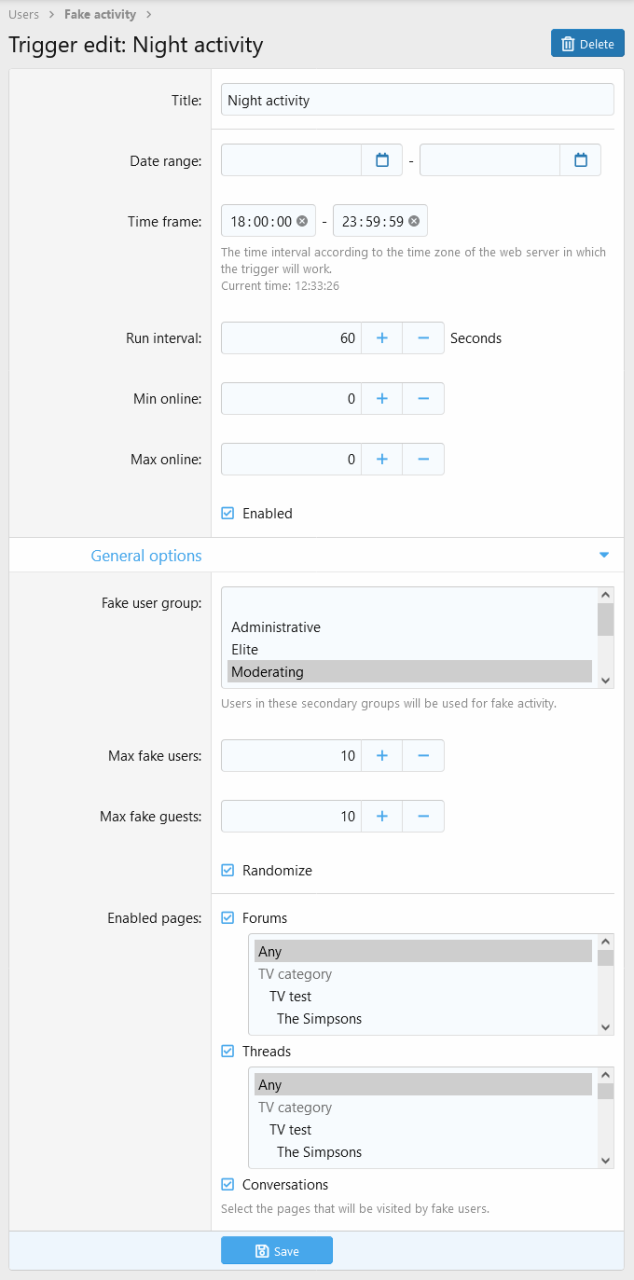Open the start date calendar picker
This screenshot has width=634, height=1280.
(x=381, y=160)
